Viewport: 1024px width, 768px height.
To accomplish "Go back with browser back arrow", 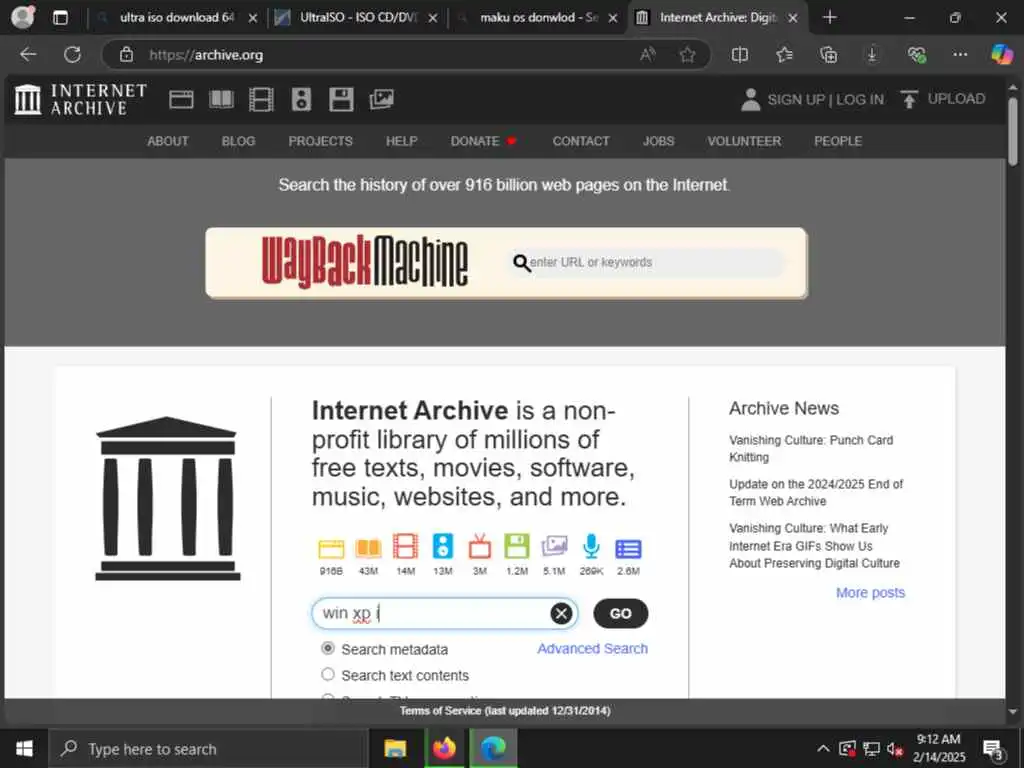I will coord(28,55).
